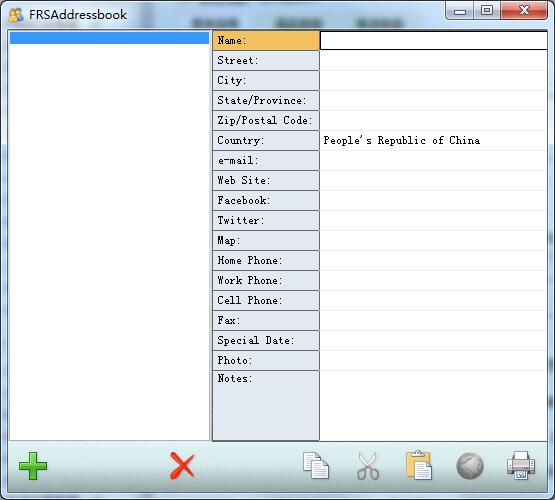The height and width of the screenshot is (500, 555).
Task: Click the Facebook: label
Action: (266, 200)
